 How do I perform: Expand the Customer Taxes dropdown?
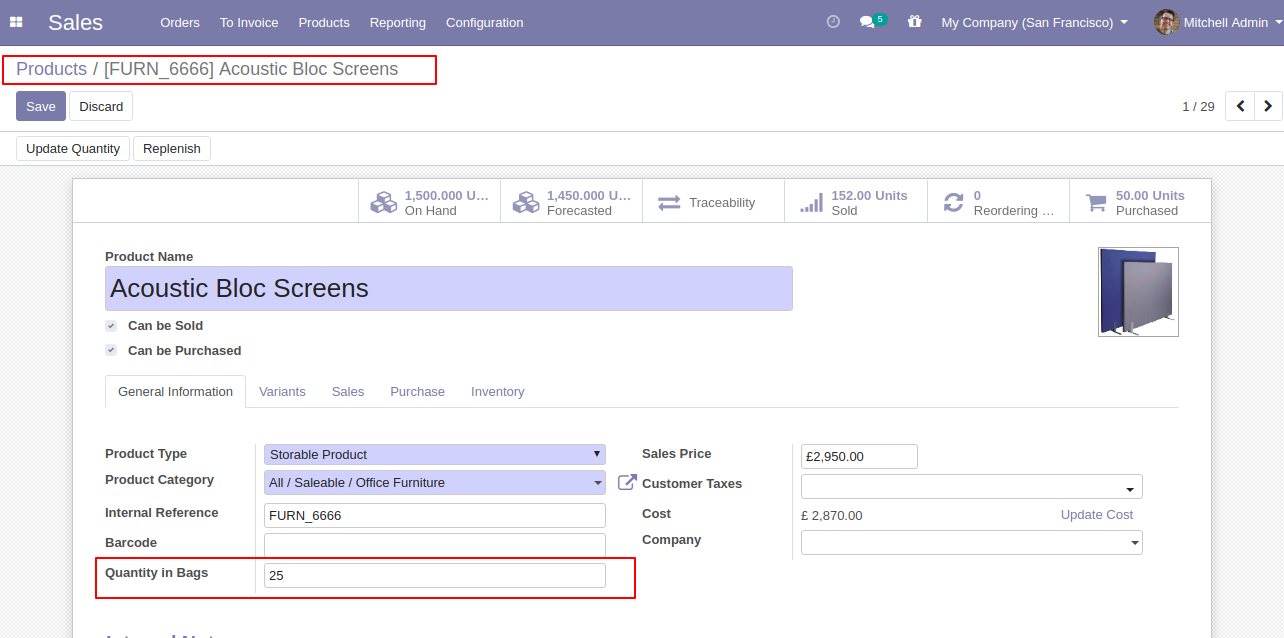pos(972,487)
